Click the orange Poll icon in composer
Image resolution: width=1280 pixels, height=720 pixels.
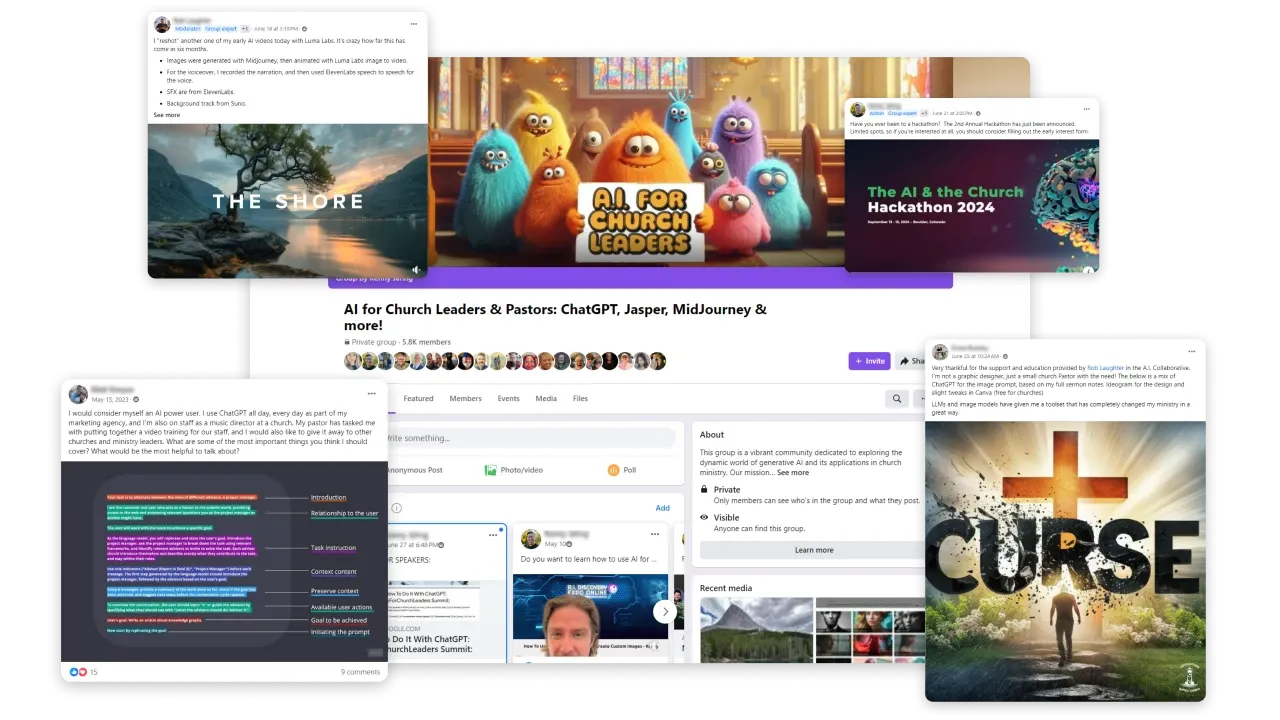point(613,470)
